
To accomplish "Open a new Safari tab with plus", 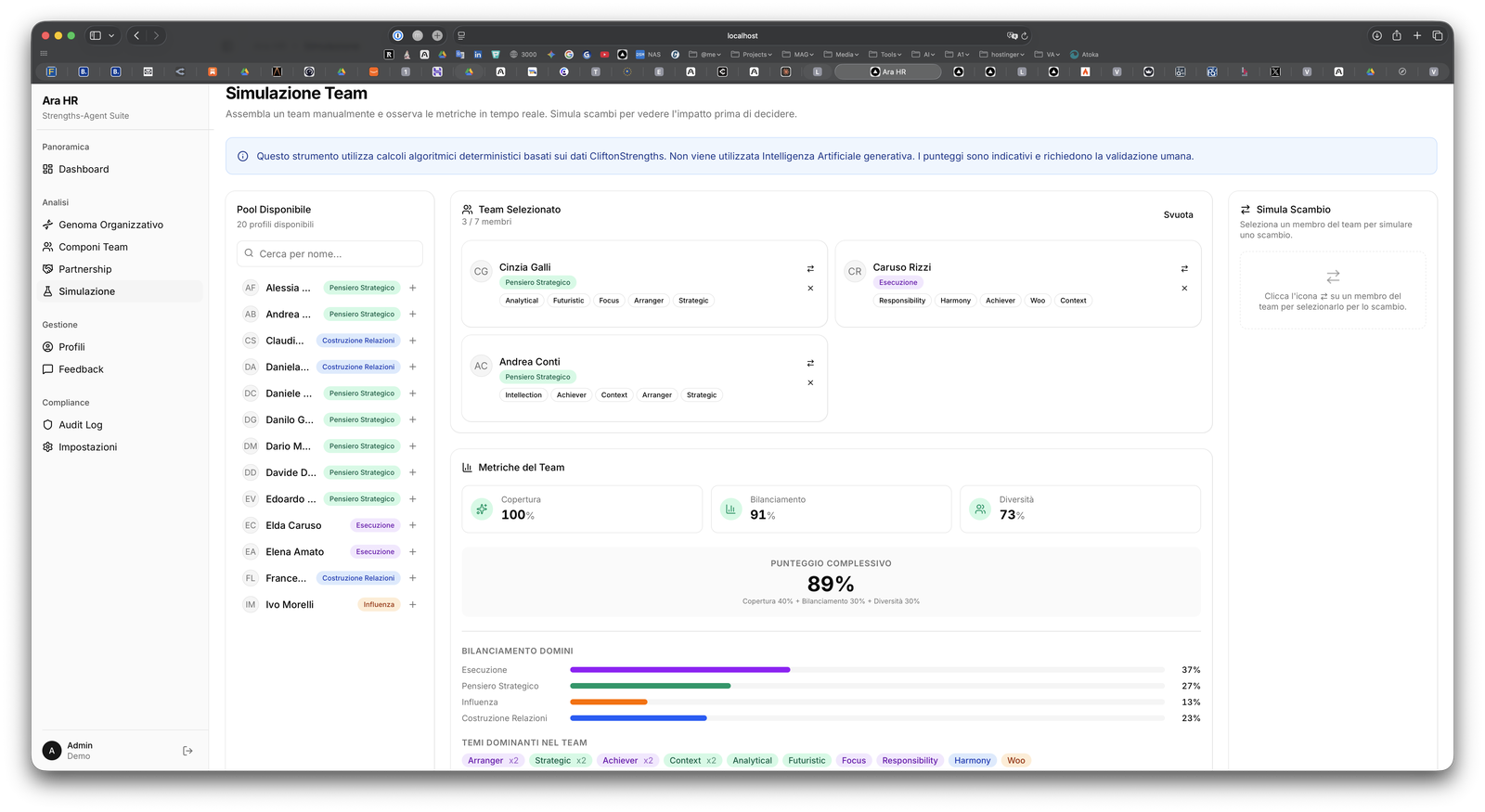I will tap(1417, 35).
